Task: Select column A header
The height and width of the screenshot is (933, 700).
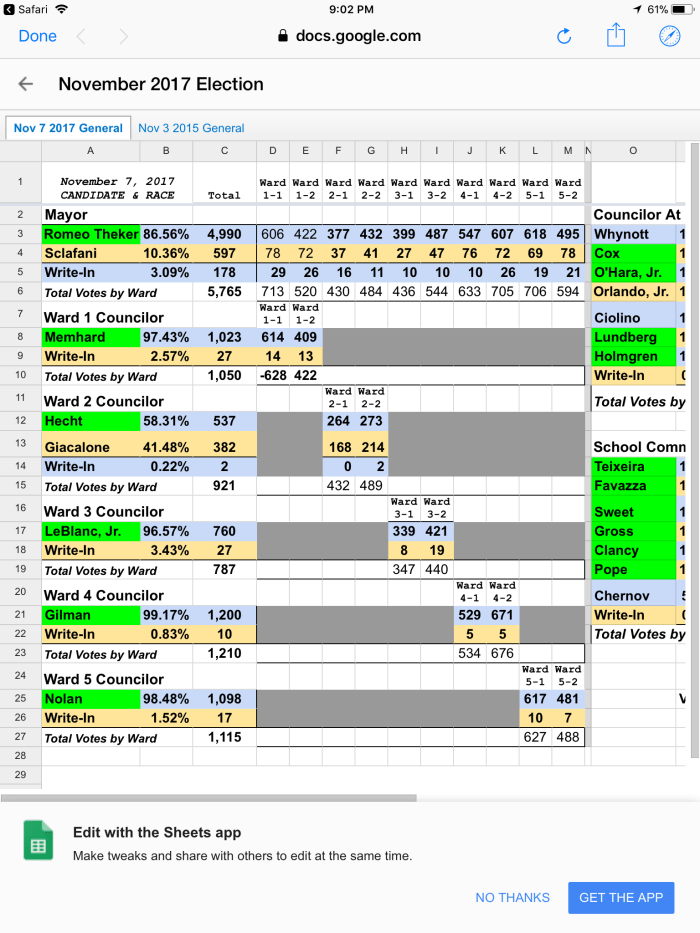Action: [x=90, y=151]
